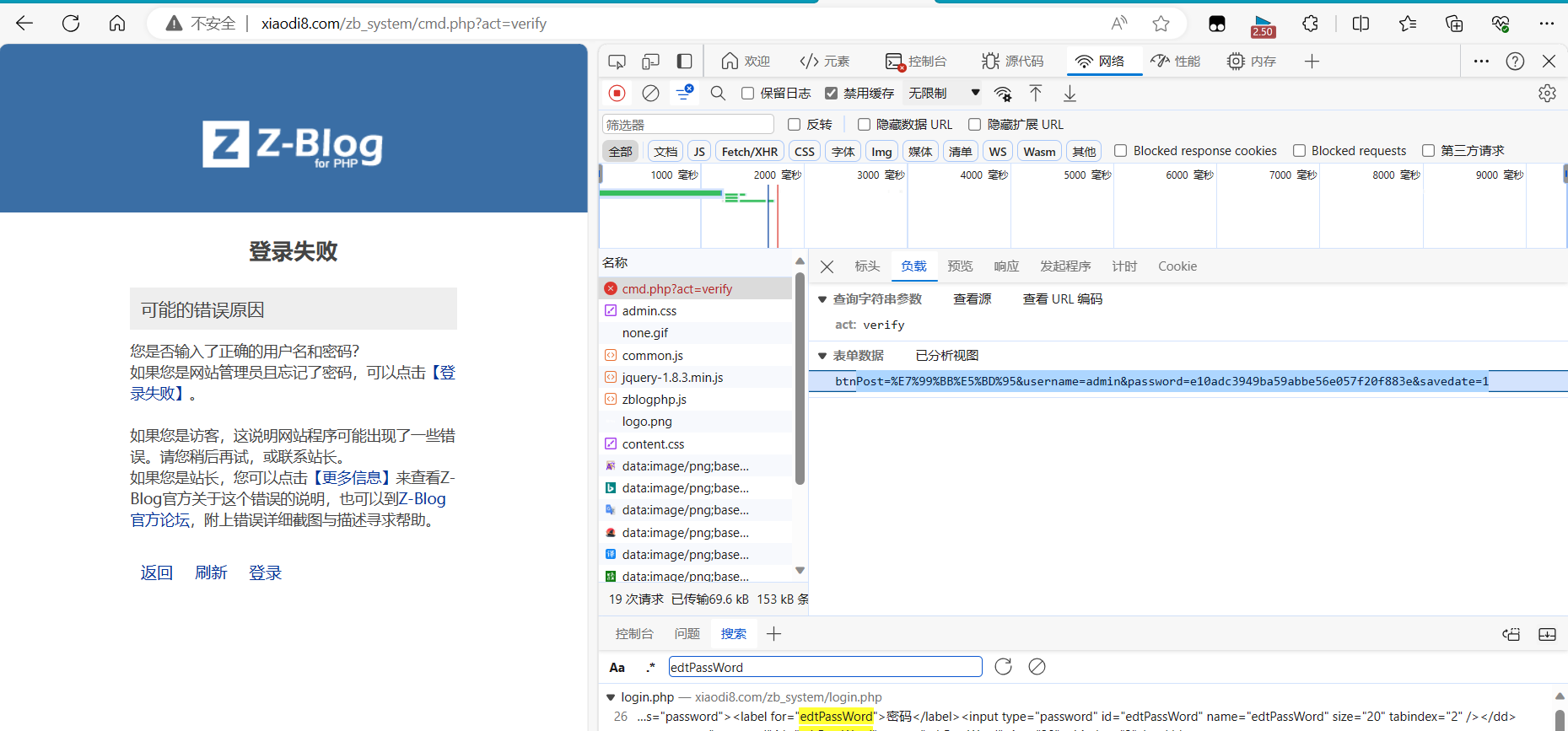Viewport: 1568px width, 731px height.
Task: Open the 性能 DevTools tab
Action: point(1175,62)
